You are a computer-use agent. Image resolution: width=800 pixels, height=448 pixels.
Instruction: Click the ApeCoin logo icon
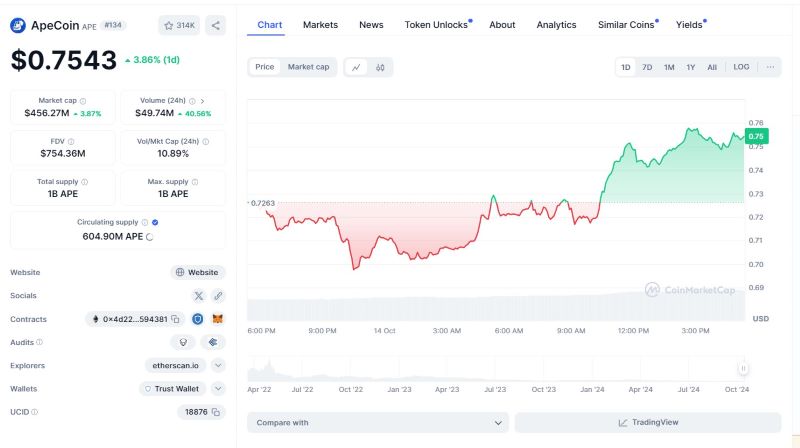[18, 26]
